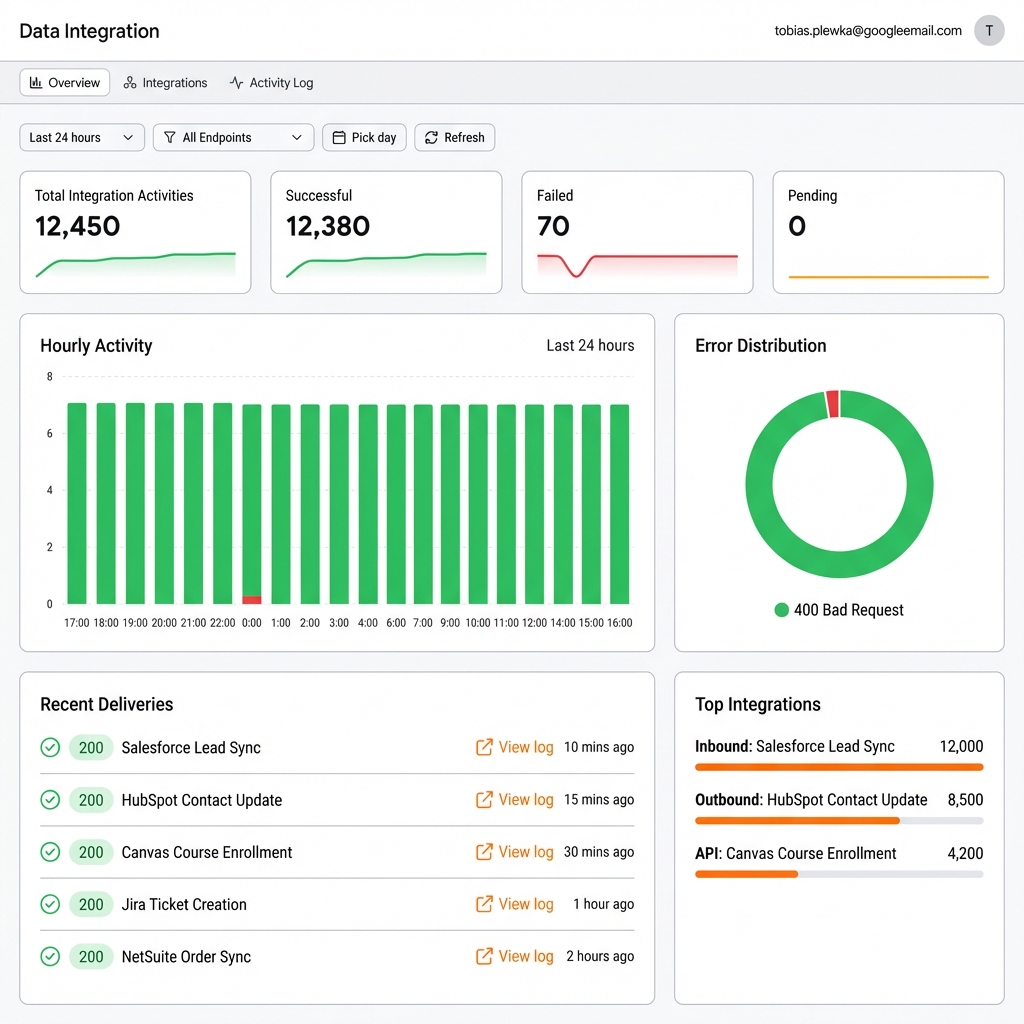Click the Outbound: HubSpot Contact Update progress bar

pos(839,821)
